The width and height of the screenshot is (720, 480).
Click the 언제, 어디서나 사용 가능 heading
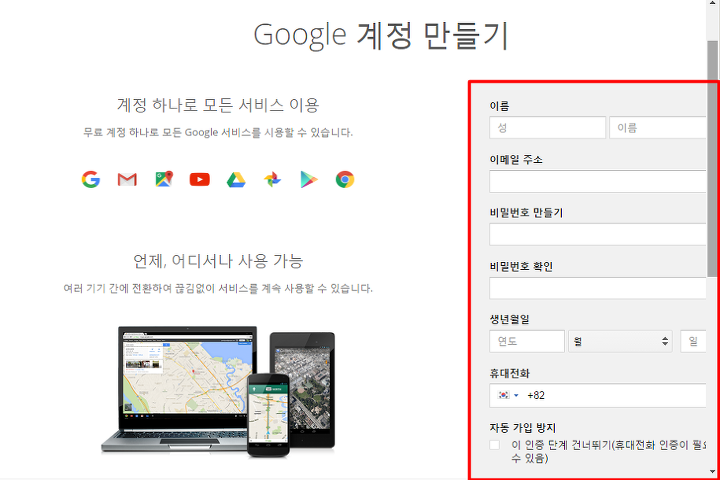click(218, 261)
